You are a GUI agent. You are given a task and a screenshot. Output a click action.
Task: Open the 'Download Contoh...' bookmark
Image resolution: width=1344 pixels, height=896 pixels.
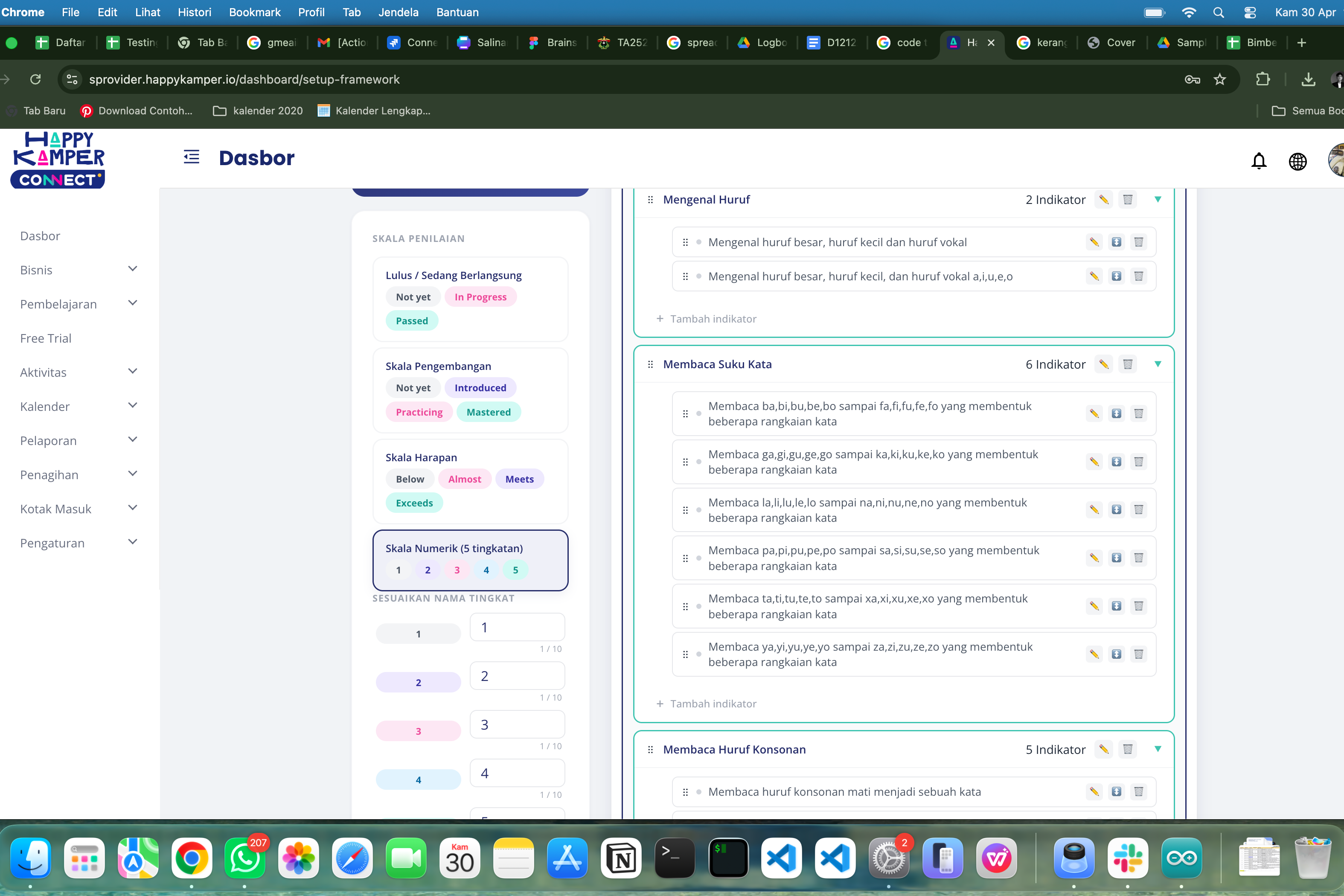tap(137, 111)
